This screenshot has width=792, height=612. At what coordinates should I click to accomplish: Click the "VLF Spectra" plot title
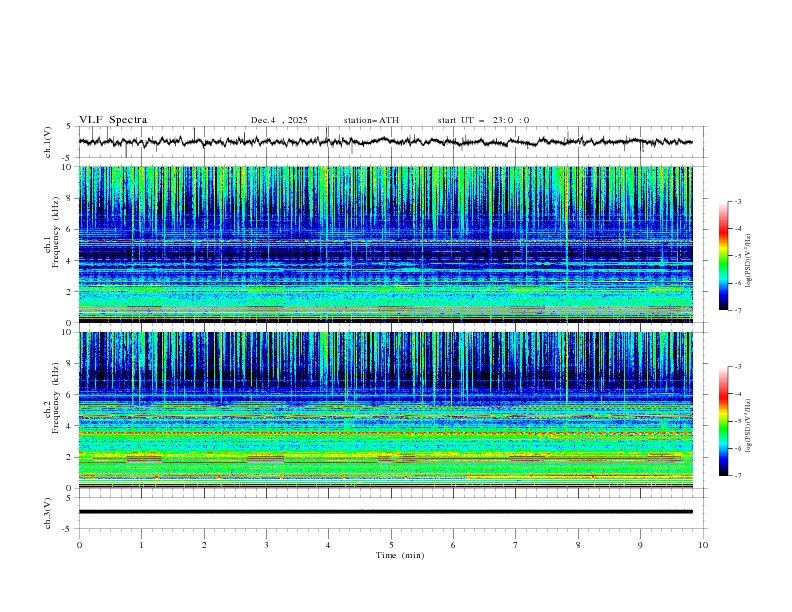point(113,120)
